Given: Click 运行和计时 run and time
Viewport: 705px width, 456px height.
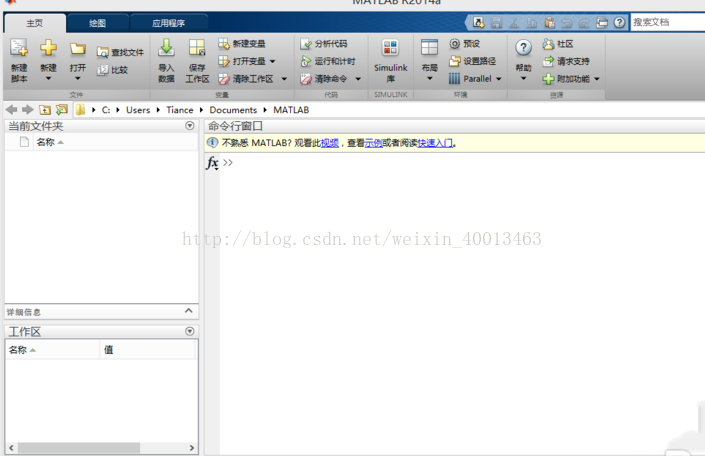Looking at the screenshot, I should 328,61.
